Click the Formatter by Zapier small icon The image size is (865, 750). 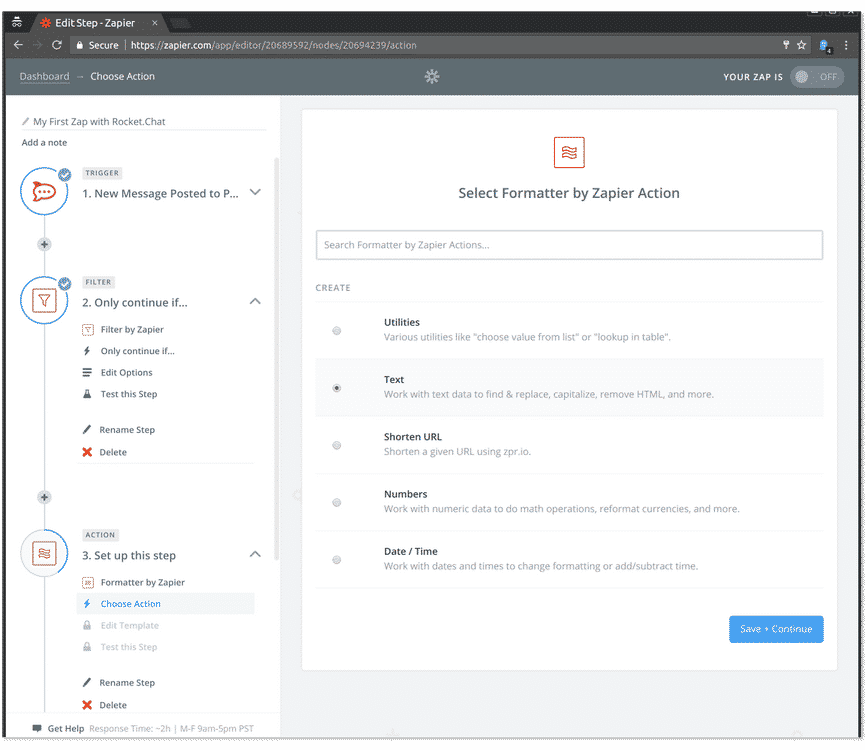click(x=88, y=583)
